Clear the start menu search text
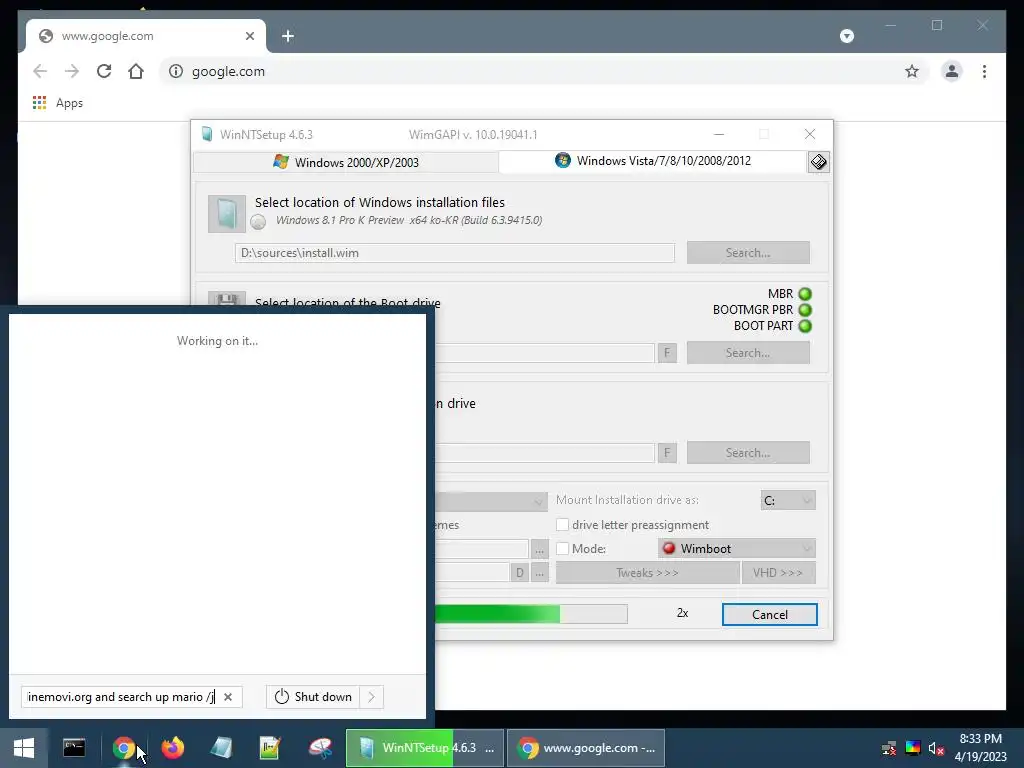The image size is (1024, 768). click(x=228, y=697)
